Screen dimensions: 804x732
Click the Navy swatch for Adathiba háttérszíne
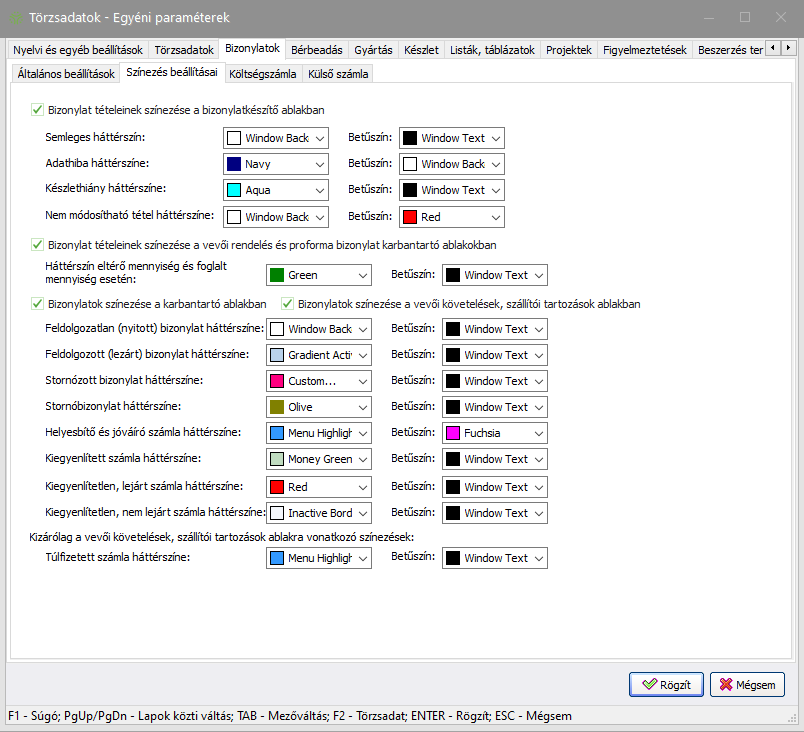235,164
